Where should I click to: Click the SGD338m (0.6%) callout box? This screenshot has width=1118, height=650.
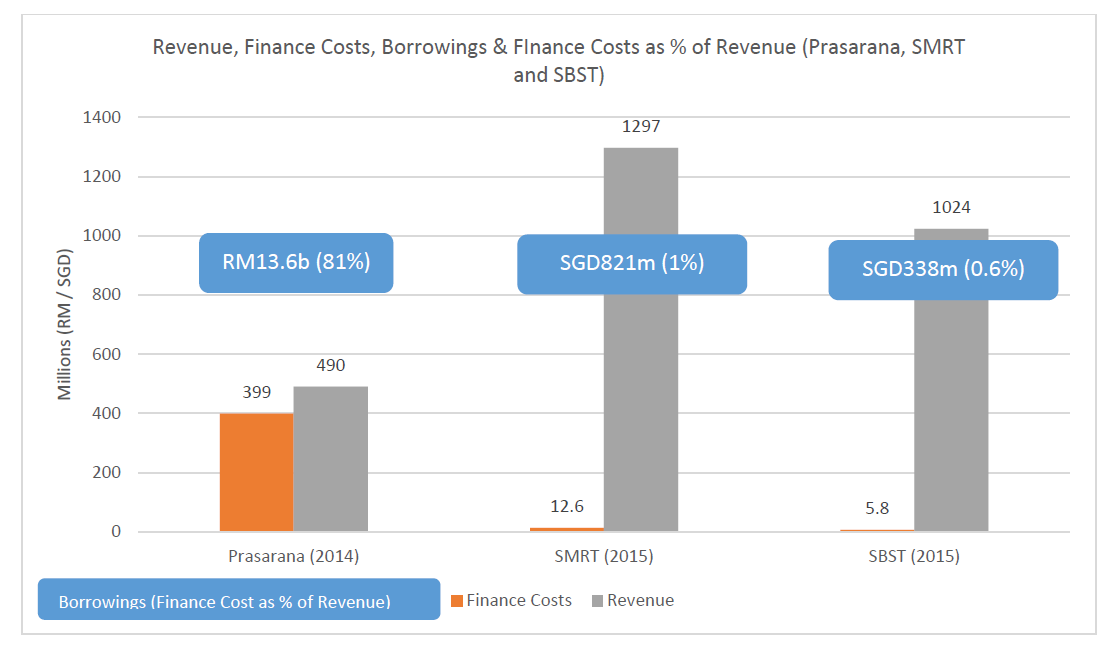[943, 269]
